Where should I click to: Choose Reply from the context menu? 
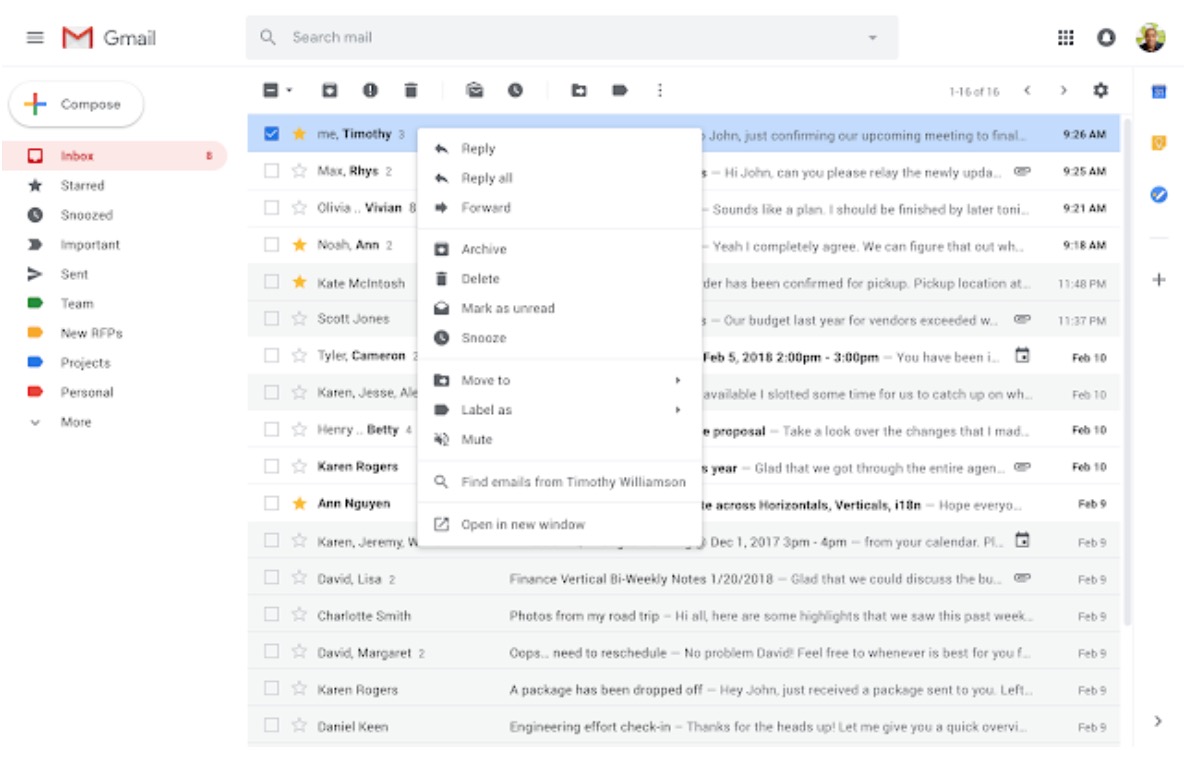pyautogui.click(x=559, y=148)
